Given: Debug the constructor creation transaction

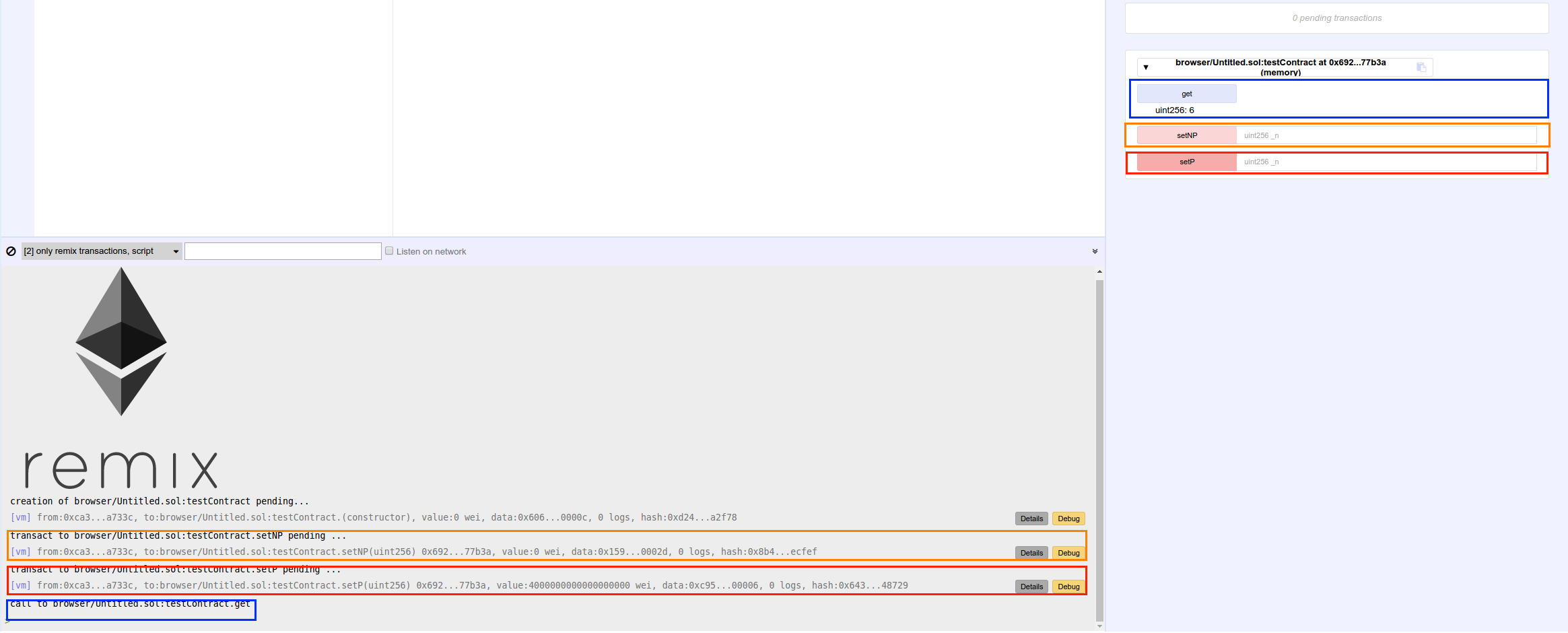Looking at the screenshot, I should click(1068, 519).
